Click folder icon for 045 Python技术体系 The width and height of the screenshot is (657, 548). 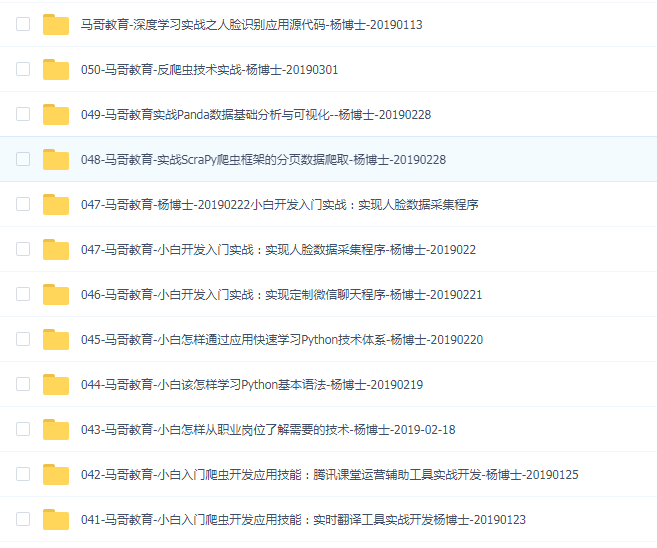tap(56, 339)
